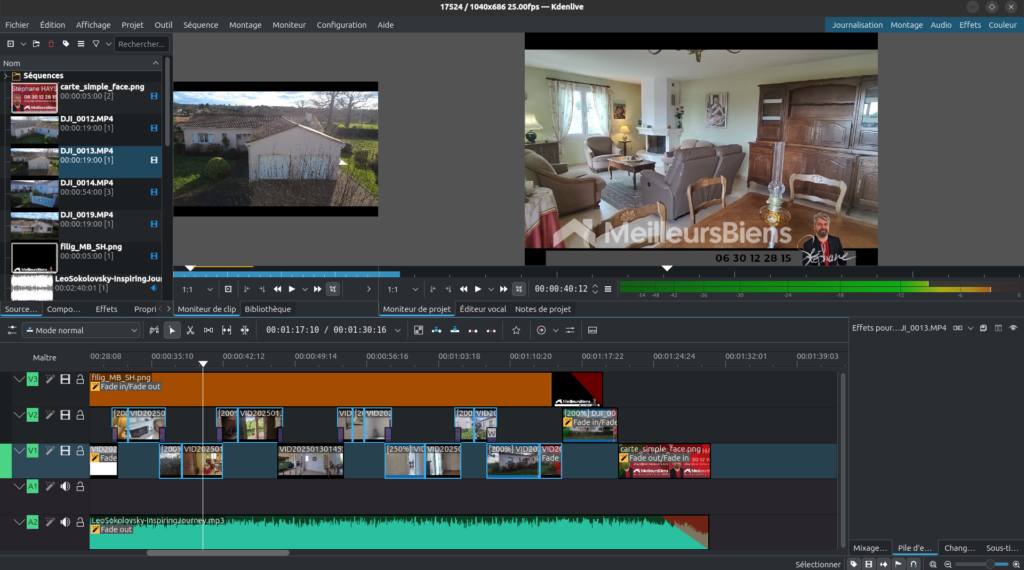Open the Séquence menu
Viewport: 1024px width, 570px height.
pos(200,25)
